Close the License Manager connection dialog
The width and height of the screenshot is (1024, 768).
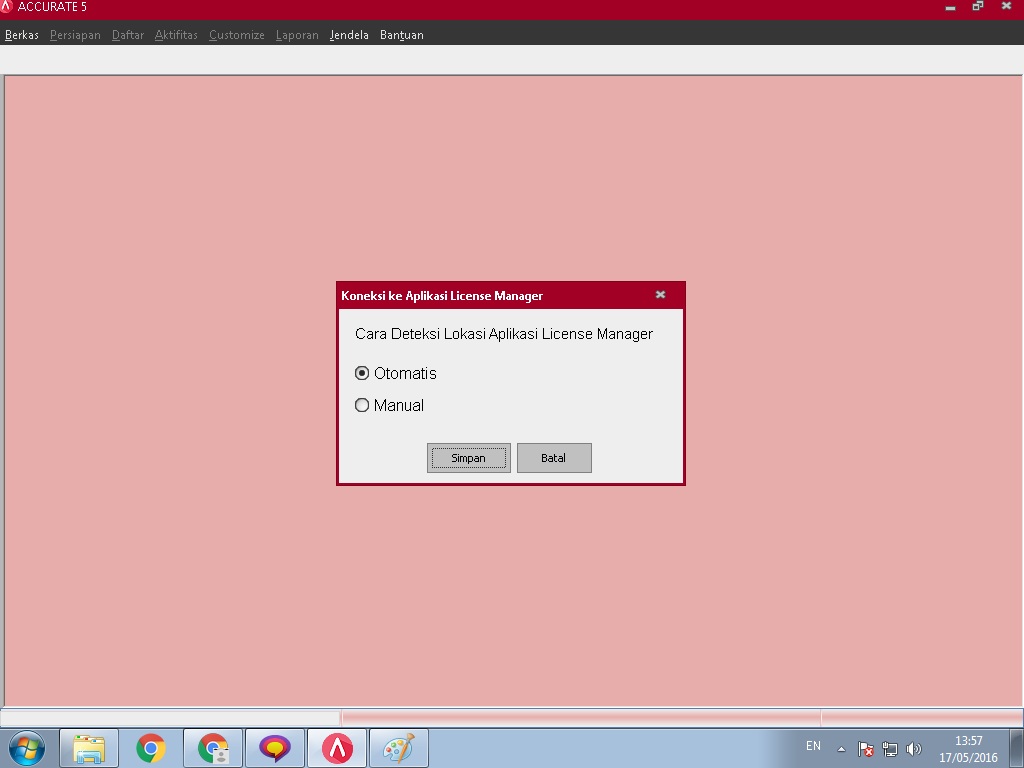[x=660, y=295]
